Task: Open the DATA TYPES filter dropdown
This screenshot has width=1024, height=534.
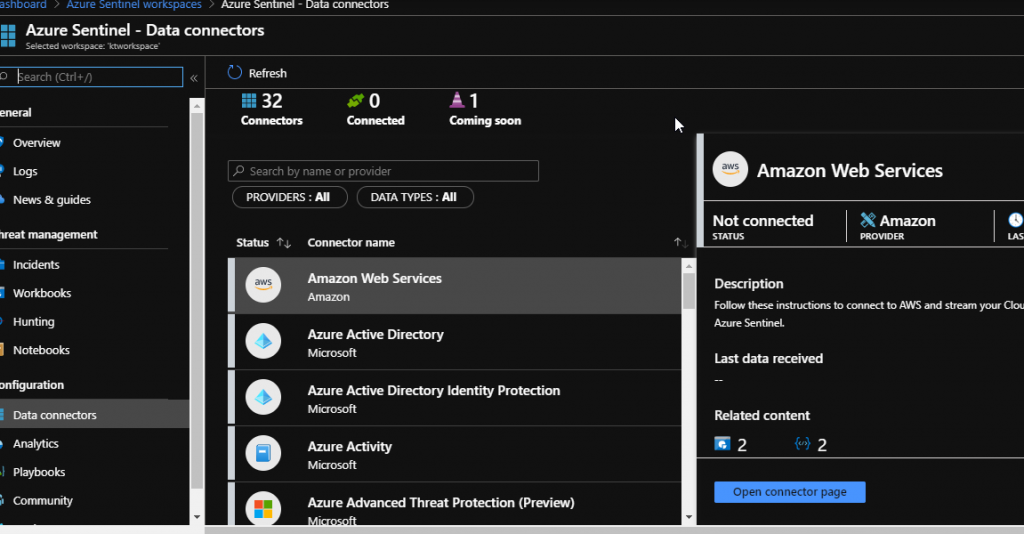Action: click(414, 197)
